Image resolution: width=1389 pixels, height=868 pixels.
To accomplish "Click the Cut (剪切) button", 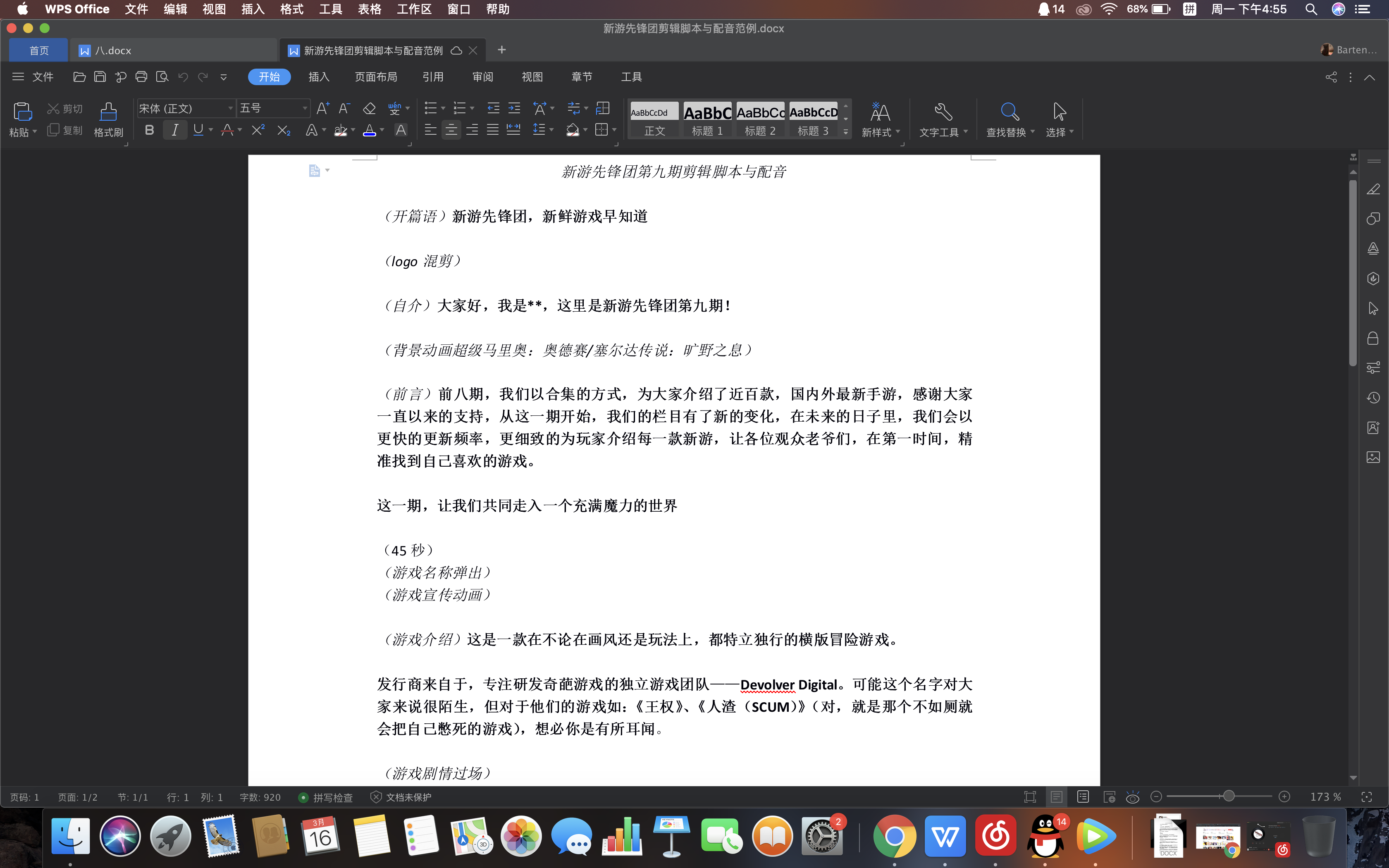I will [65, 108].
